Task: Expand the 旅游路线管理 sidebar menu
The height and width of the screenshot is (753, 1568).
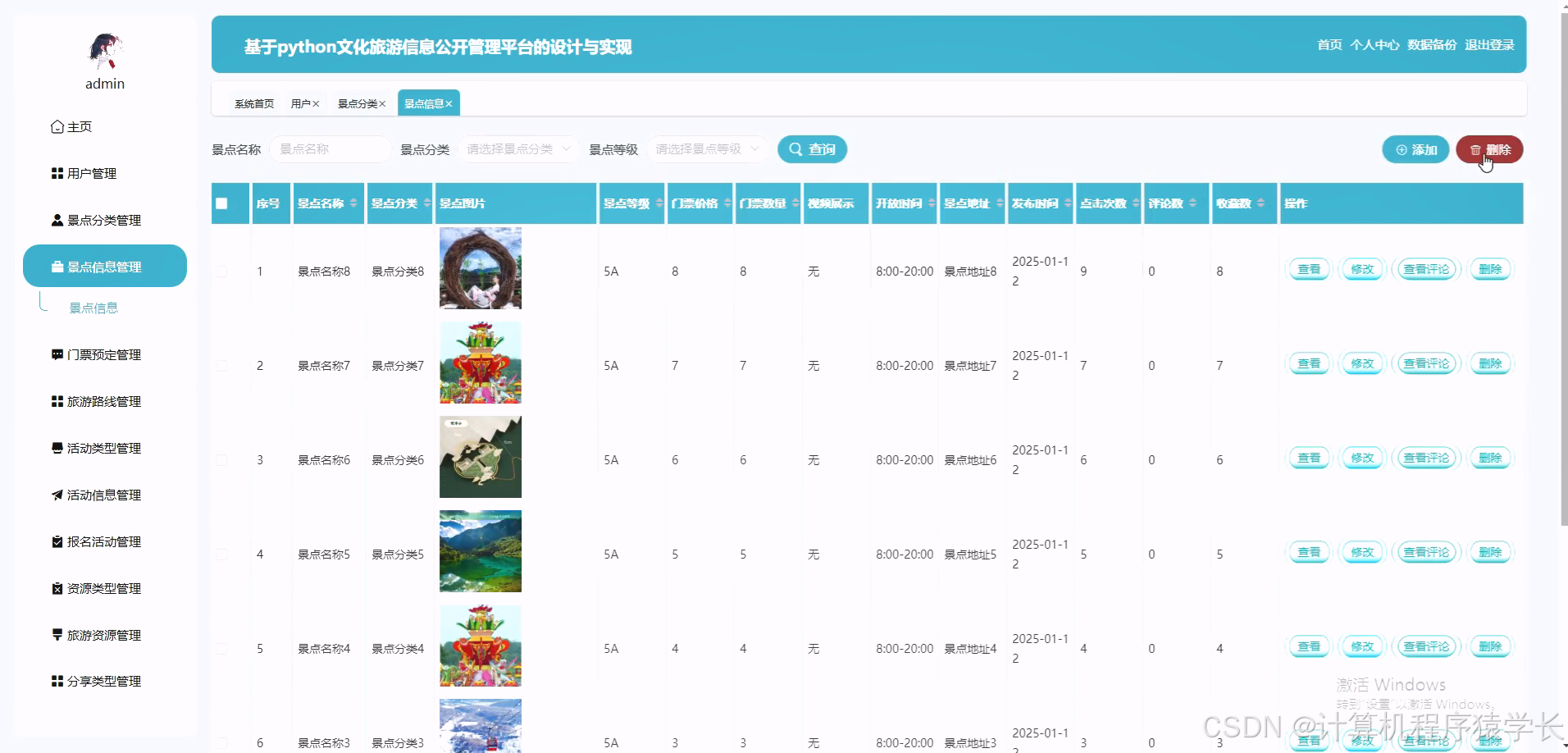Action: click(x=105, y=401)
